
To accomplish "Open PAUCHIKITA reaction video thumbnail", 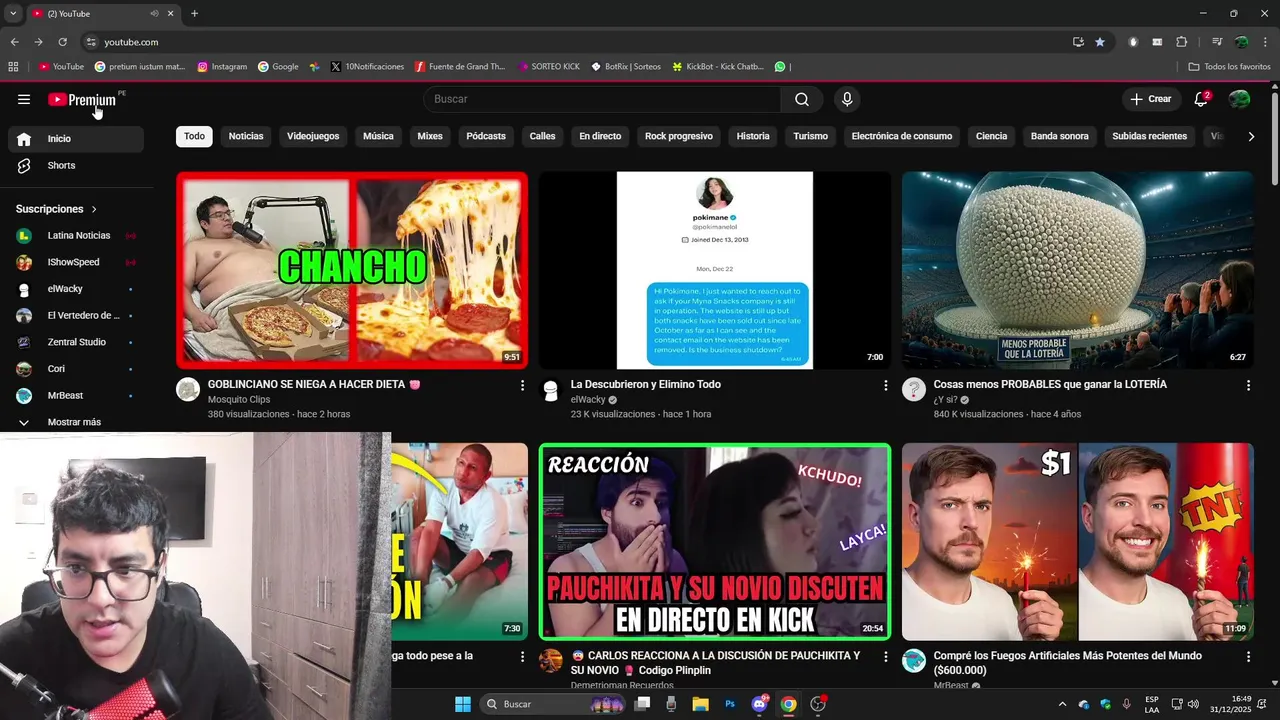I will [x=715, y=542].
